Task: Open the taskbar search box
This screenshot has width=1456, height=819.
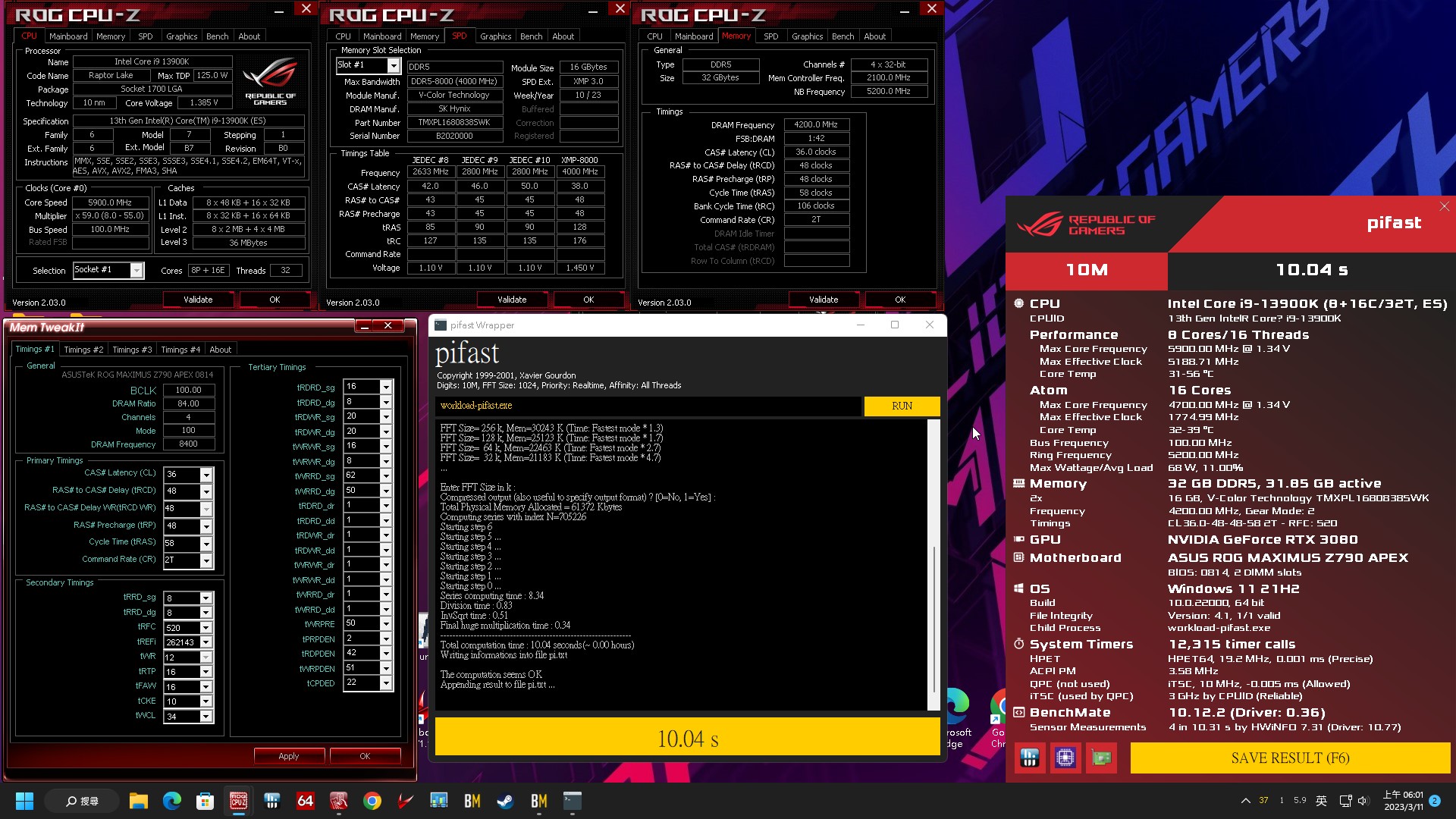Action: coord(82,801)
